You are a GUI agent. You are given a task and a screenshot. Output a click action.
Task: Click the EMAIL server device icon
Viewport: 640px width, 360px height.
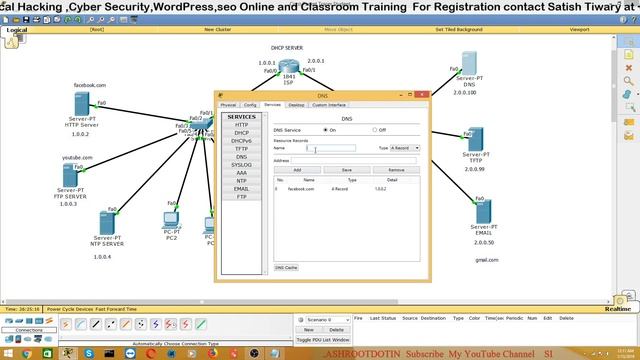[x=483, y=211]
